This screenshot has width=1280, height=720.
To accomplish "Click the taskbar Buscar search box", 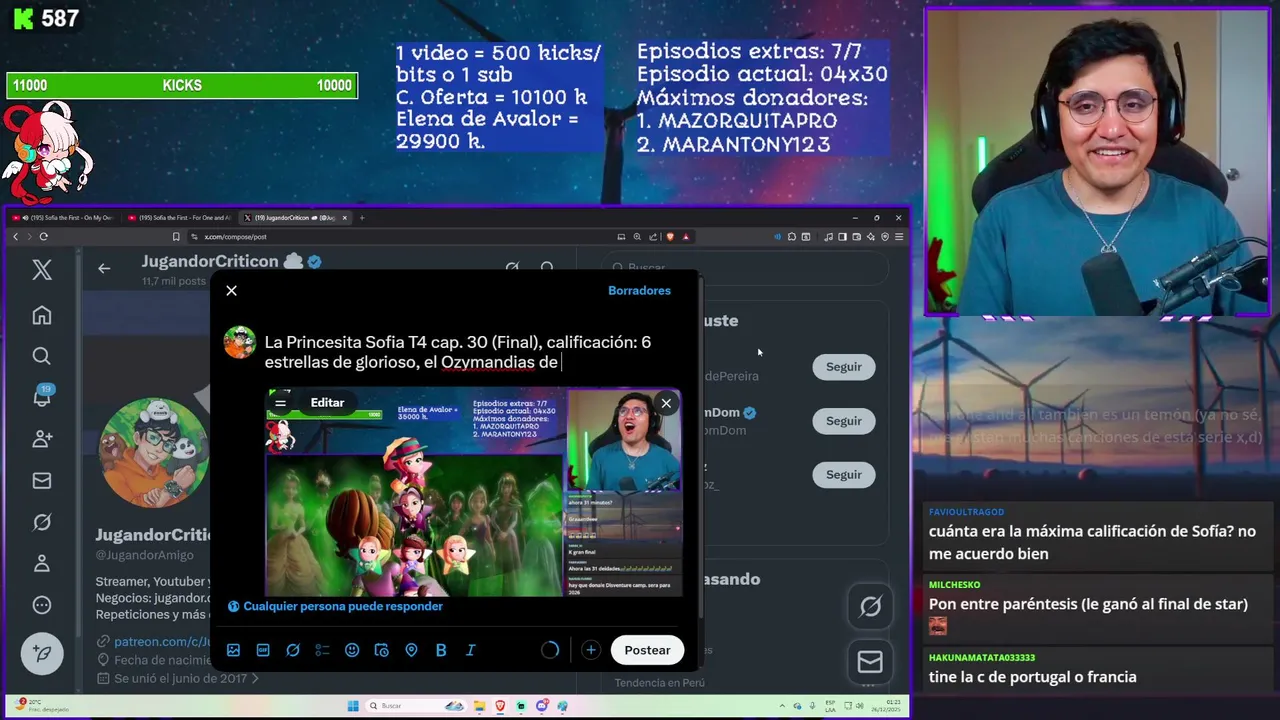I will click(415, 706).
